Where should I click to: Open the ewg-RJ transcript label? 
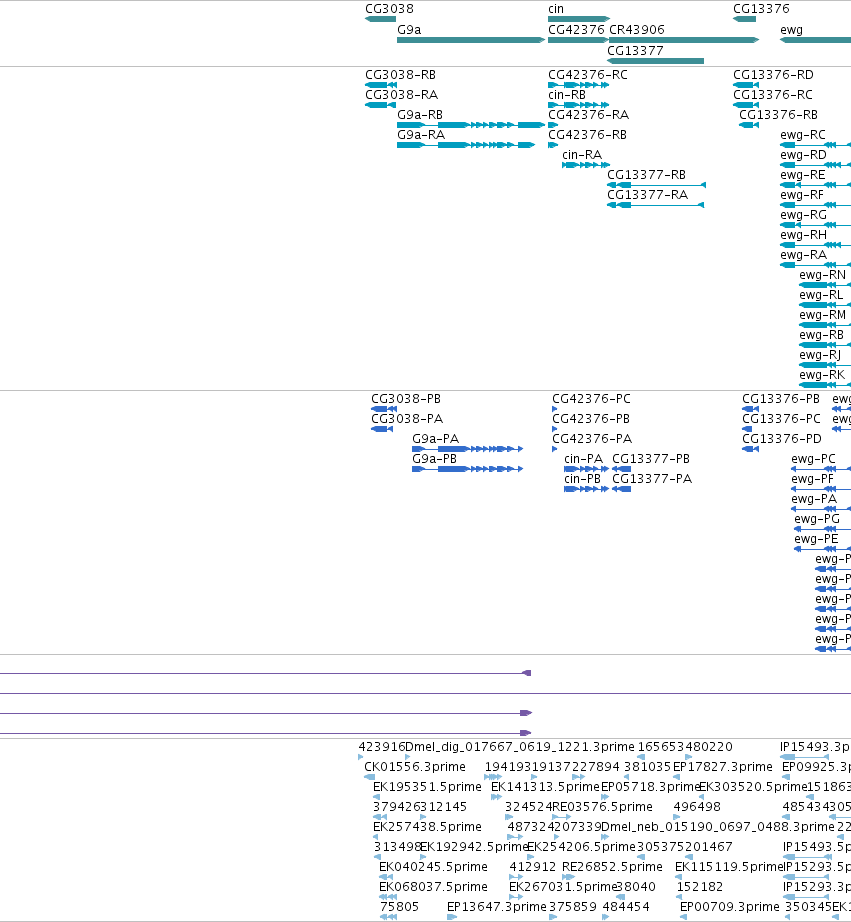(x=820, y=355)
